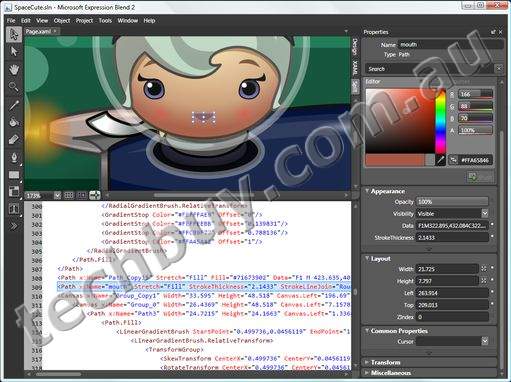Image resolution: width=511 pixels, height=382 pixels.
Task: Open advanced options marker for StrokeThickness
Action: (x=492, y=237)
